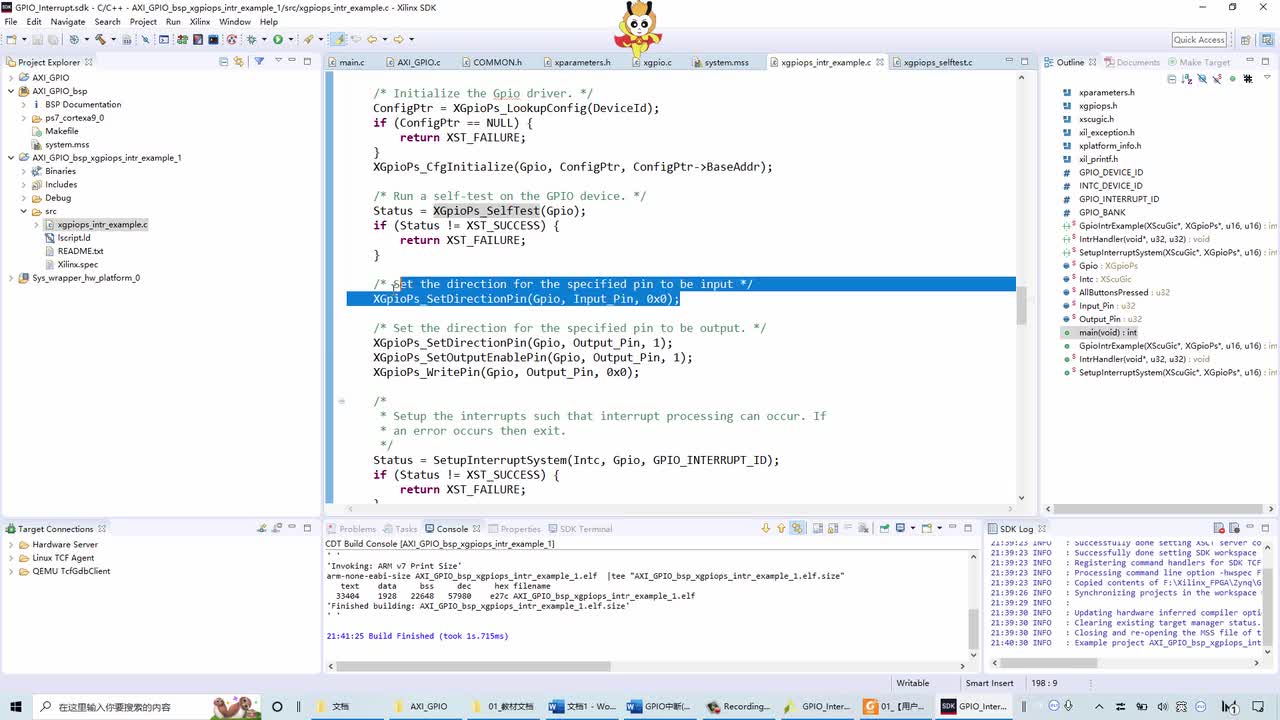Click the Build hammer toolbar icon

(100, 39)
